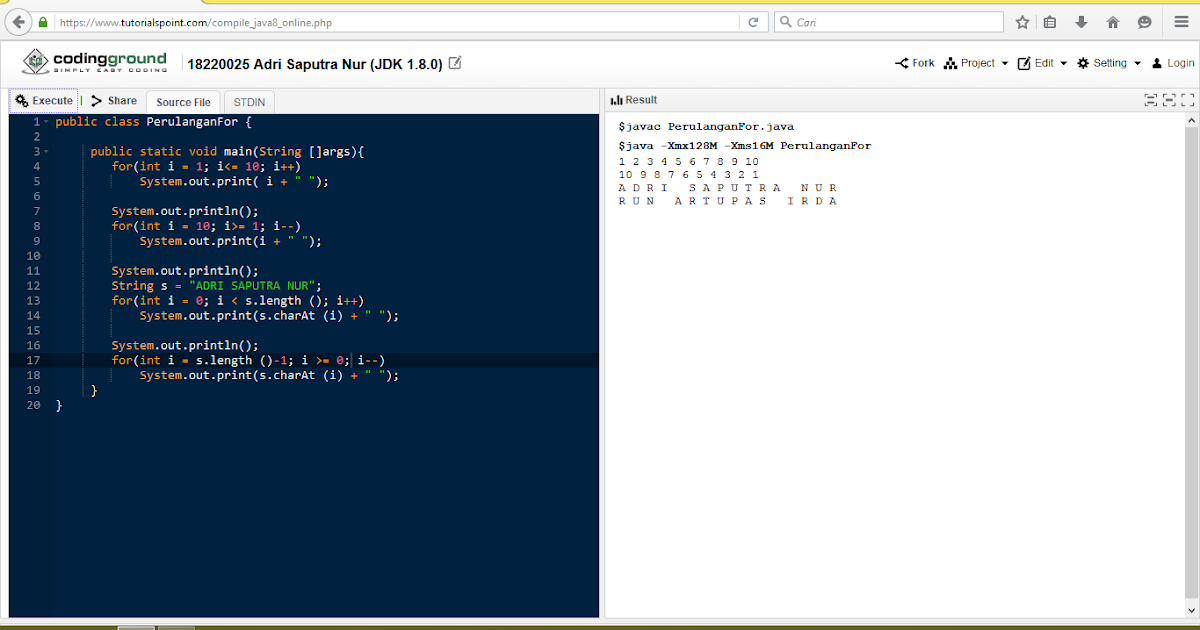1200x630 pixels.
Task: Collapse the main method fold arrow at line 3
Action: 47,152
